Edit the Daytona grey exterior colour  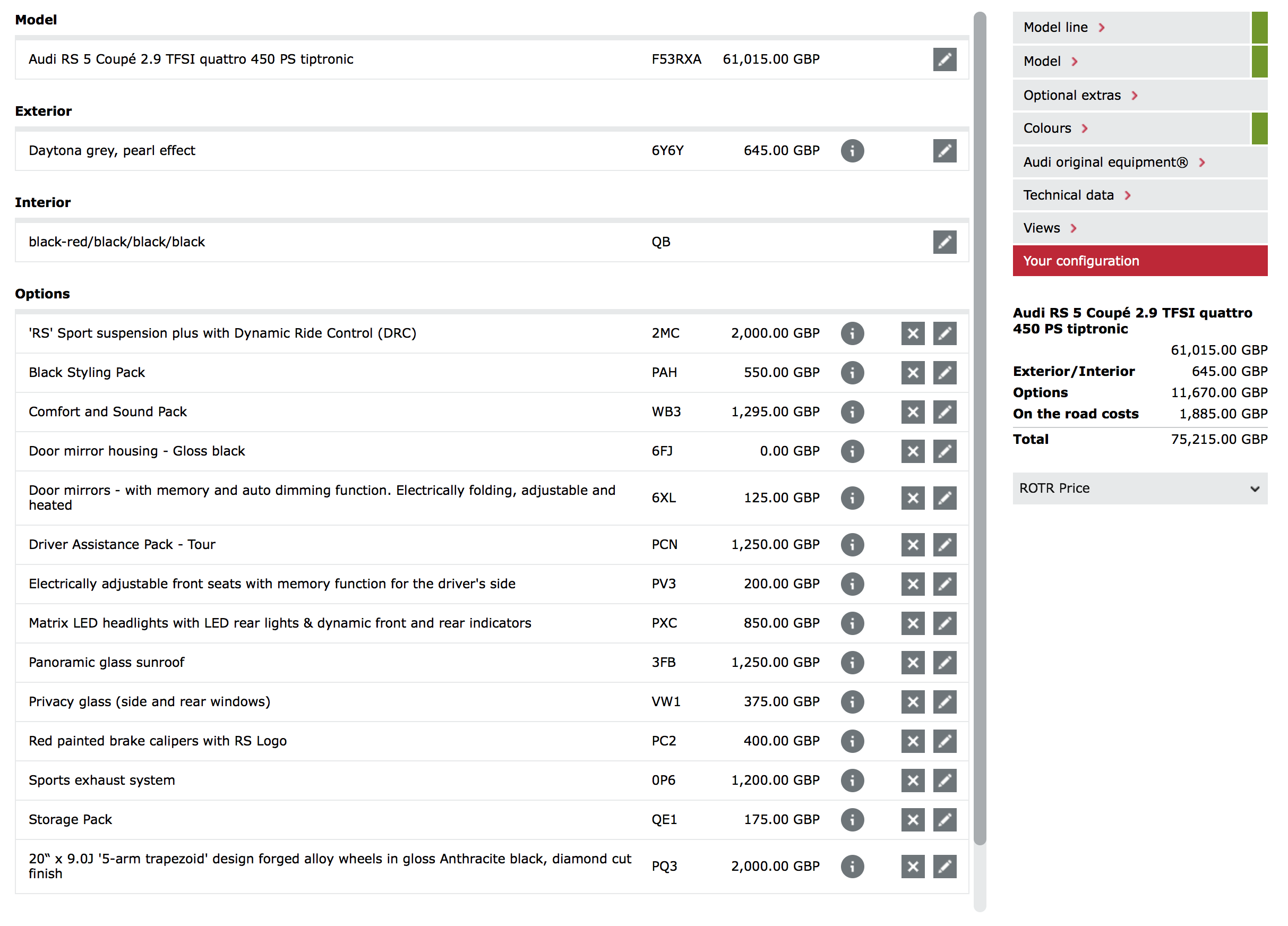(x=944, y=151)
